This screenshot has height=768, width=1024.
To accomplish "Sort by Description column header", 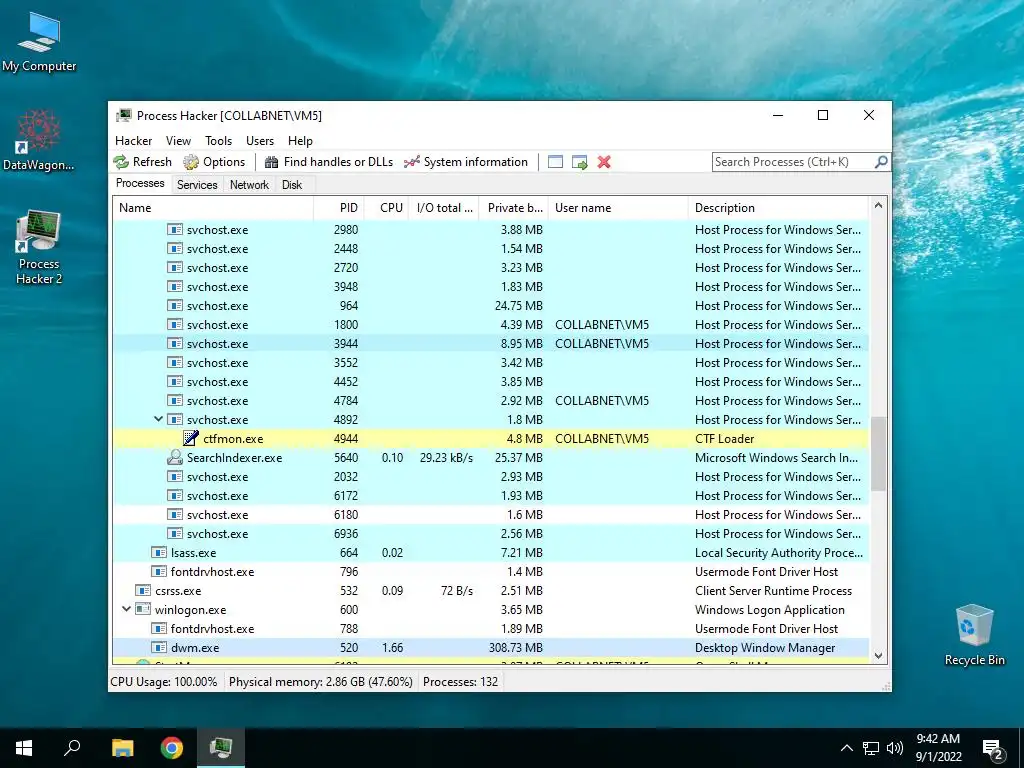I will [778, 208].
